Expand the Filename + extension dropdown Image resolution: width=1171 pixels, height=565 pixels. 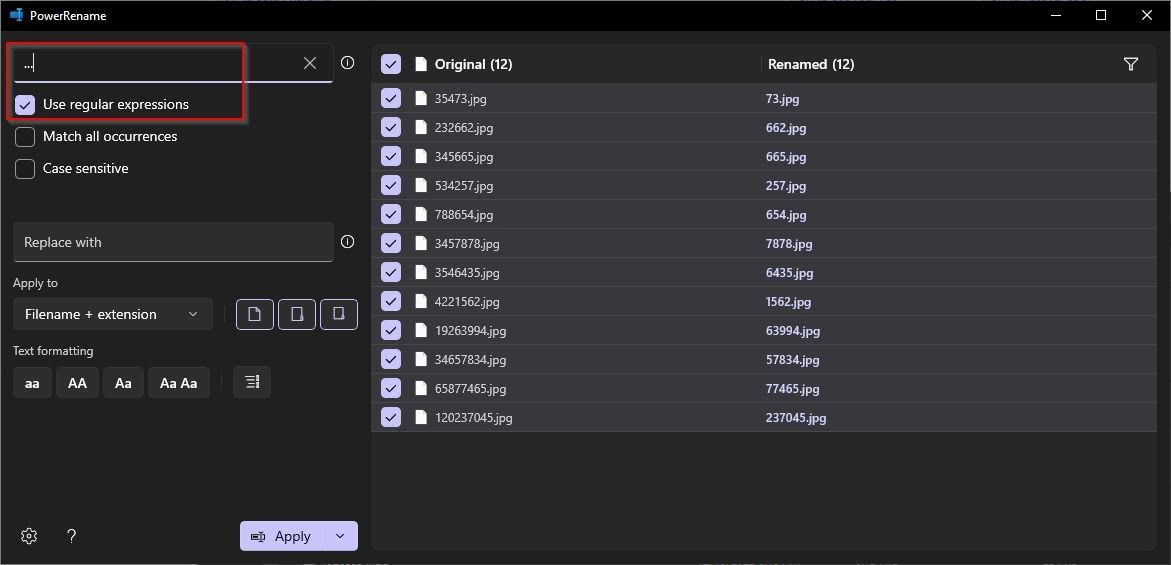click(112, 314)
